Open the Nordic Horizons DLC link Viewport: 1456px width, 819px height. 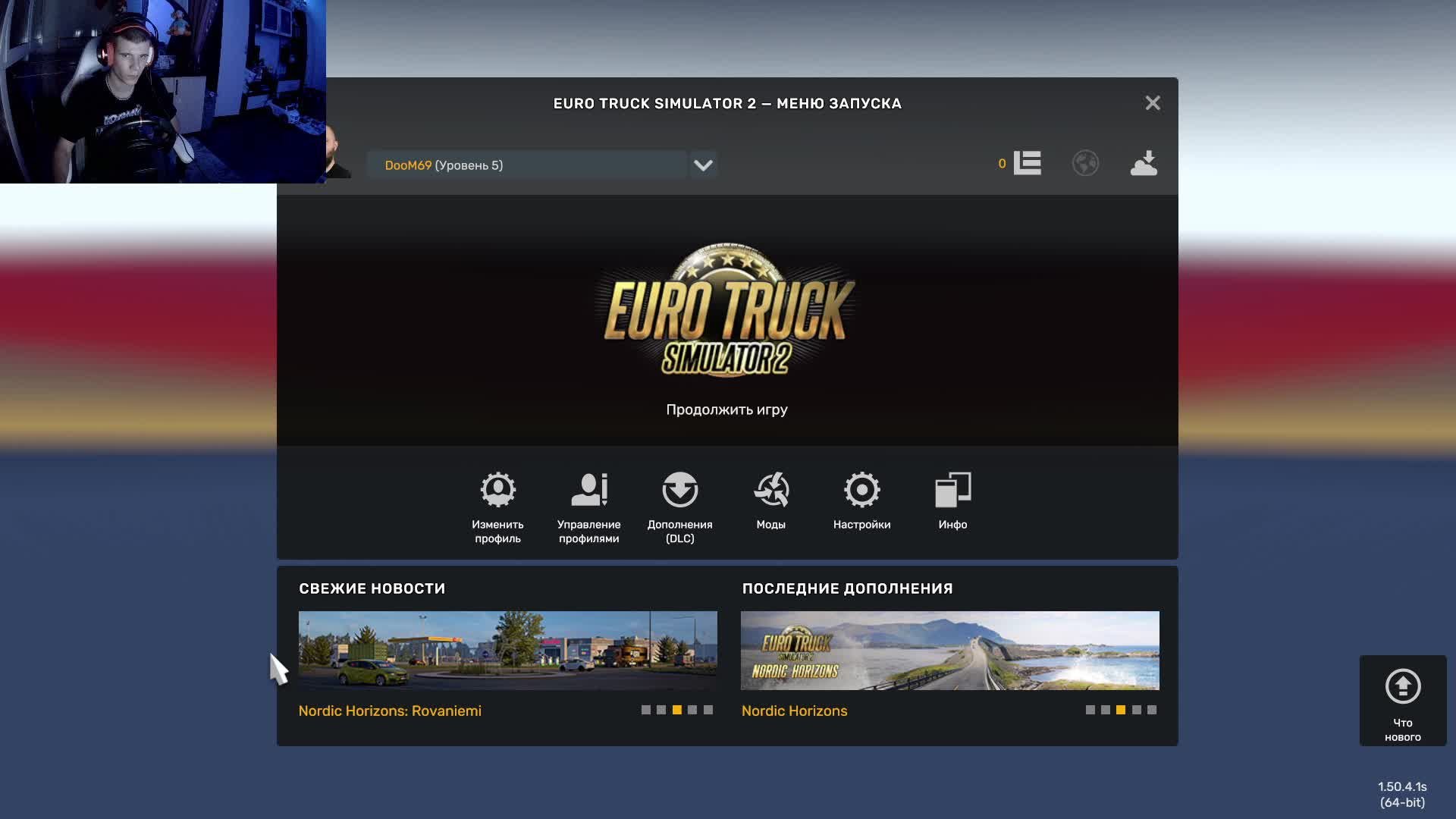point(794,711)
